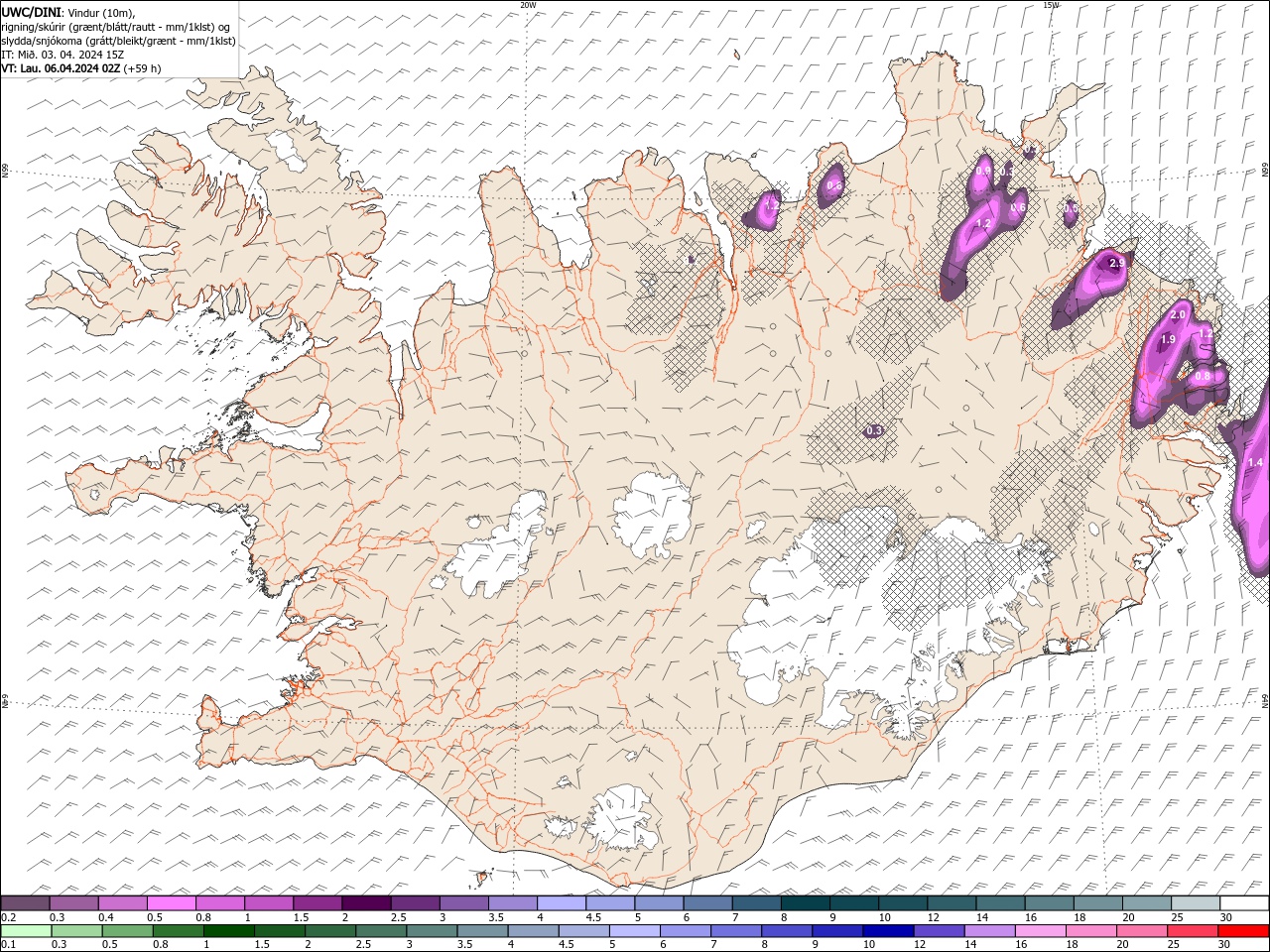The height and width of the screenshot is (952, 1270).
Task: Click the '30' label in rain legend row
Action: 1223,944
